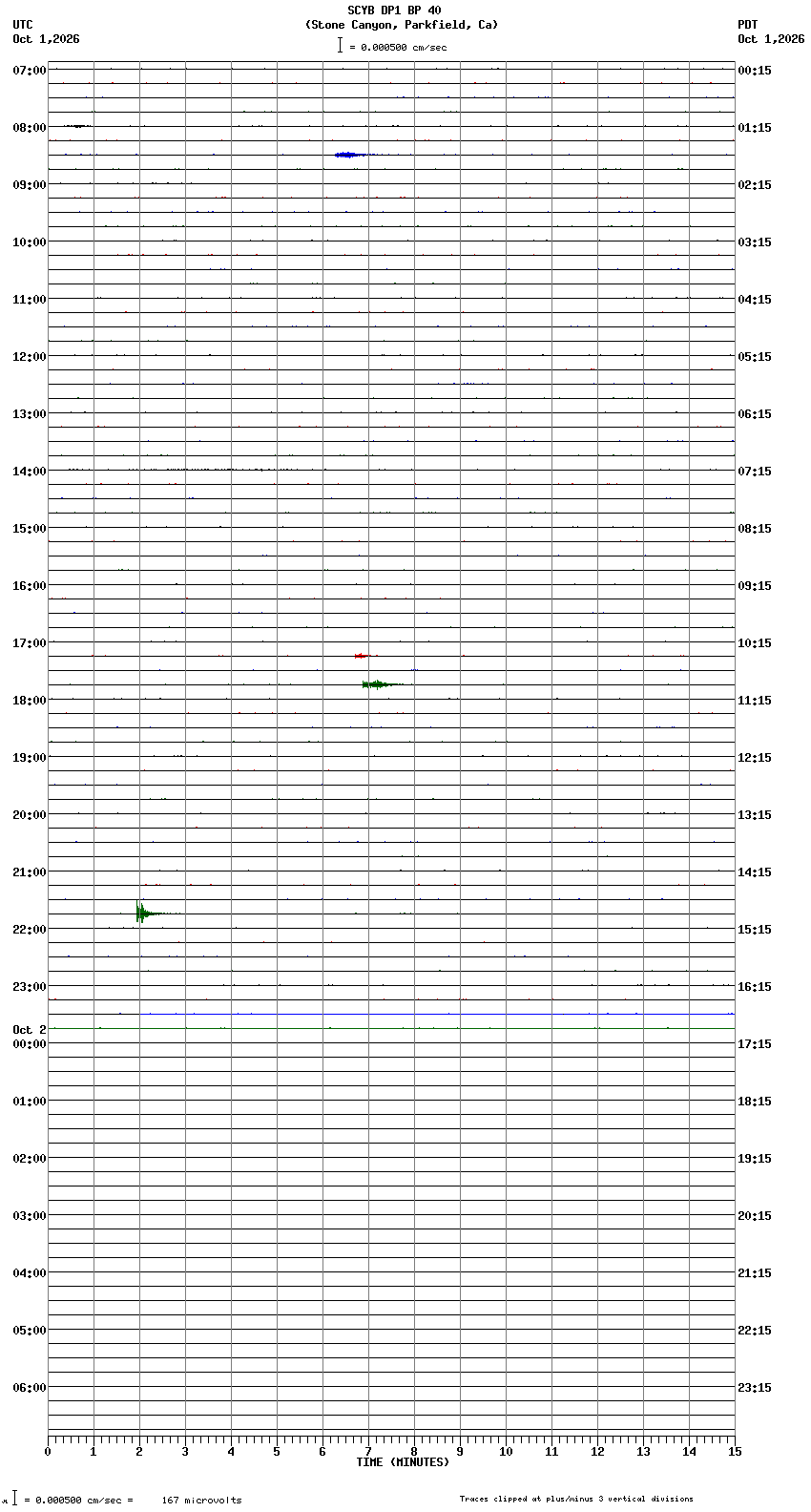Click the x-axis tick label "12"
The height and width of the screenshot is (1512, 811).
click(x=597, y=1452)
